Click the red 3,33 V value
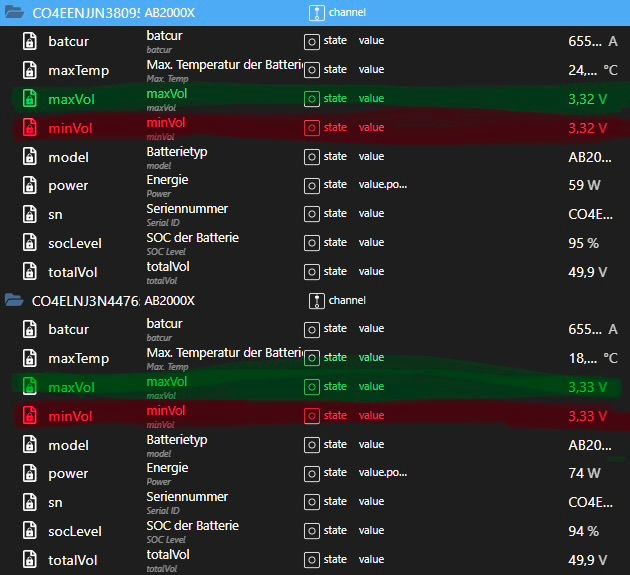 click(x=587, y=416)
